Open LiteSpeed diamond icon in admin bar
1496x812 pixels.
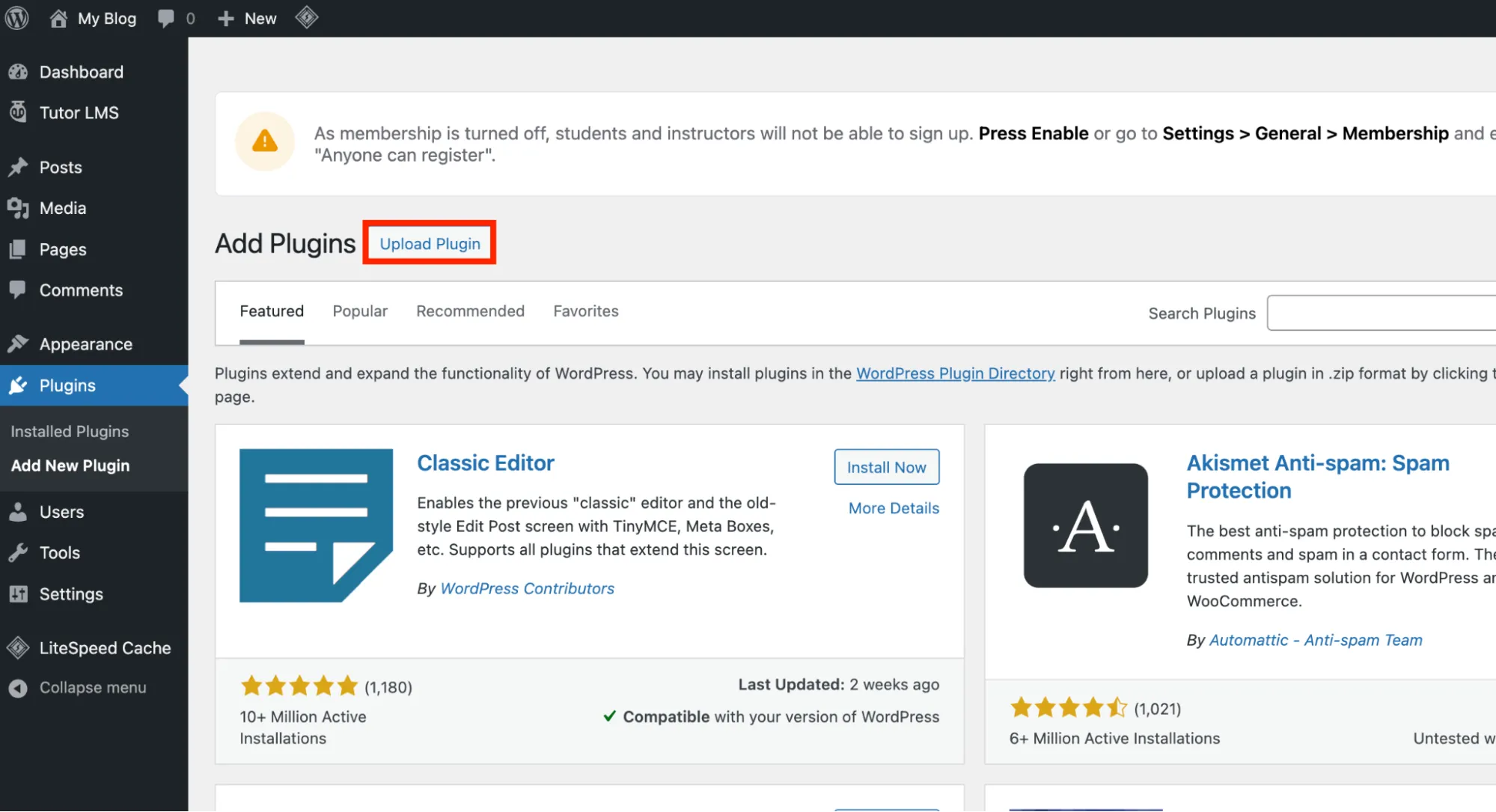coord(307,17)
